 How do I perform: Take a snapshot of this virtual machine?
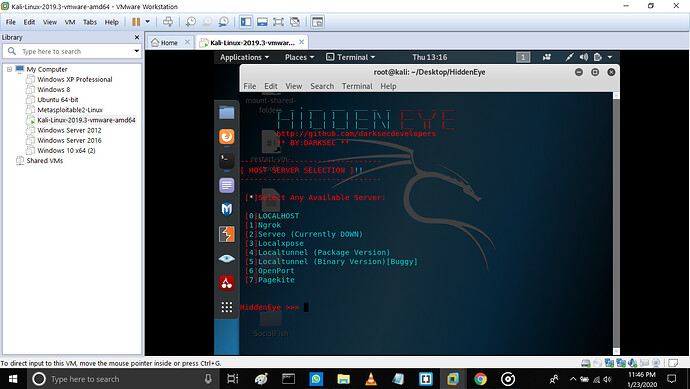(x=191, y=22)
